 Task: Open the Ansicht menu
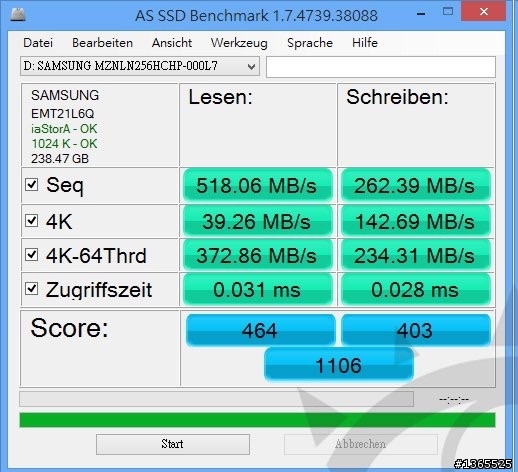[172, 43]
